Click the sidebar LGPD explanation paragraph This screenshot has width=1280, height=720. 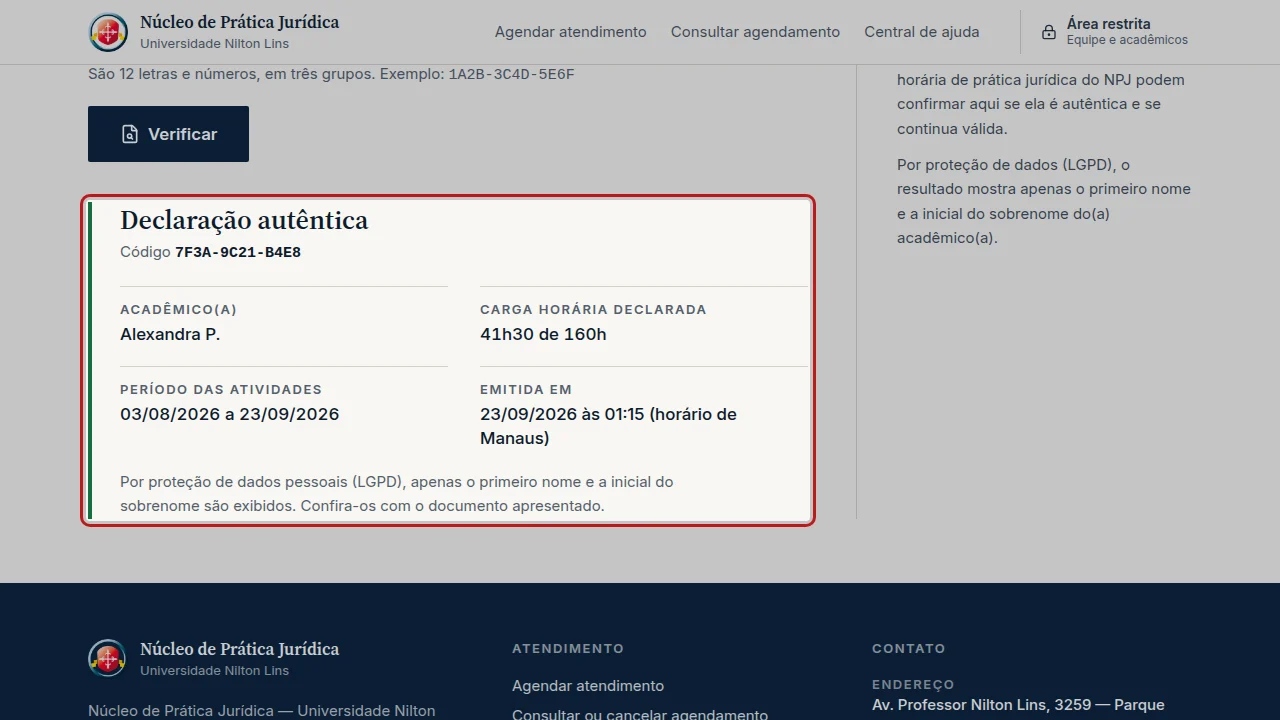pos(1044,201)
